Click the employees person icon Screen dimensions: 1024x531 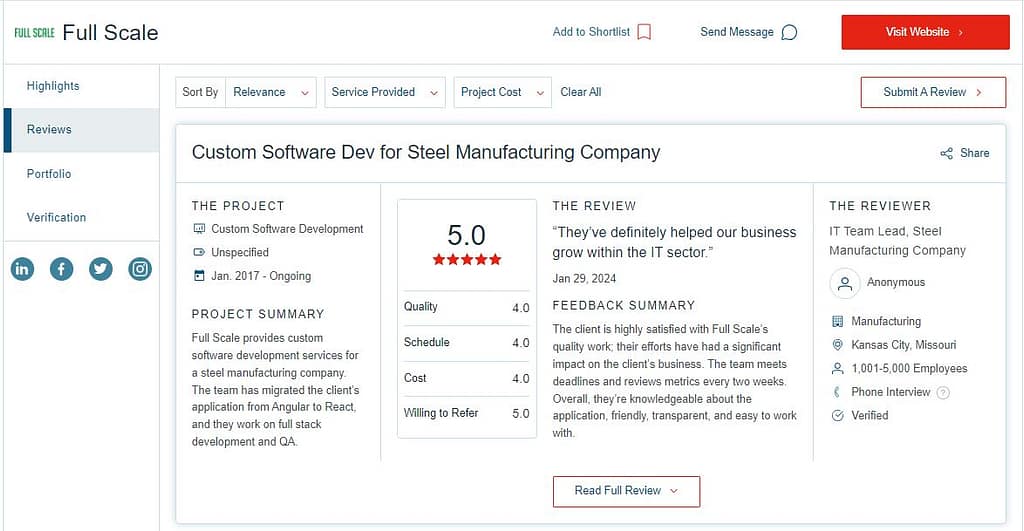coord(837,368)
